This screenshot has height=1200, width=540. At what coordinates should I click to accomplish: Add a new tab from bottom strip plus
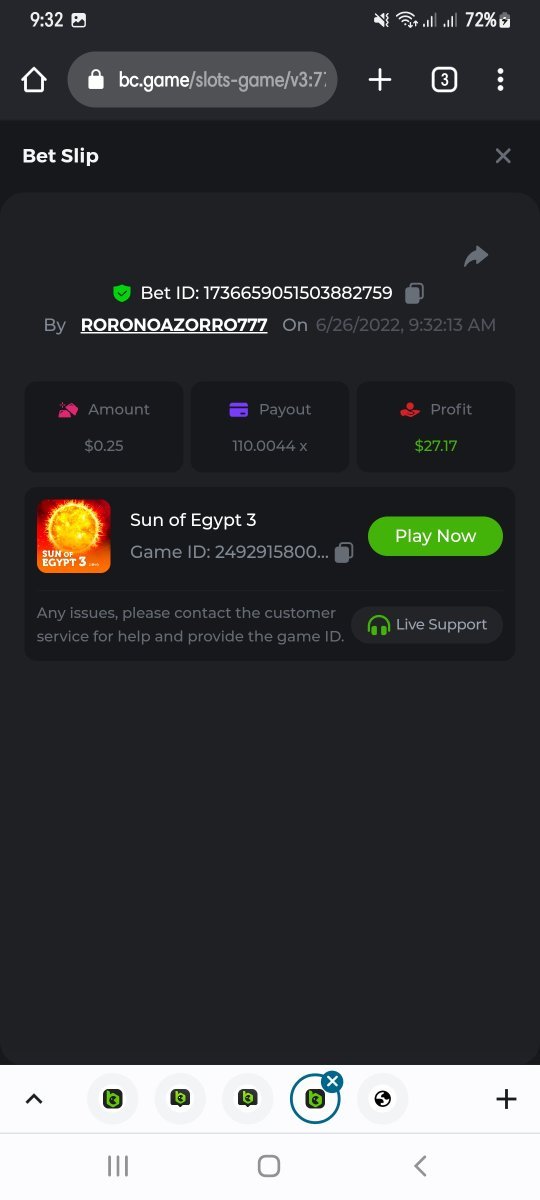[506, 1099]
